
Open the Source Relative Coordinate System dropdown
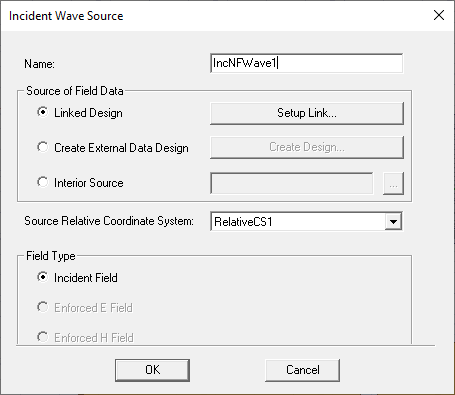(393, 221)
